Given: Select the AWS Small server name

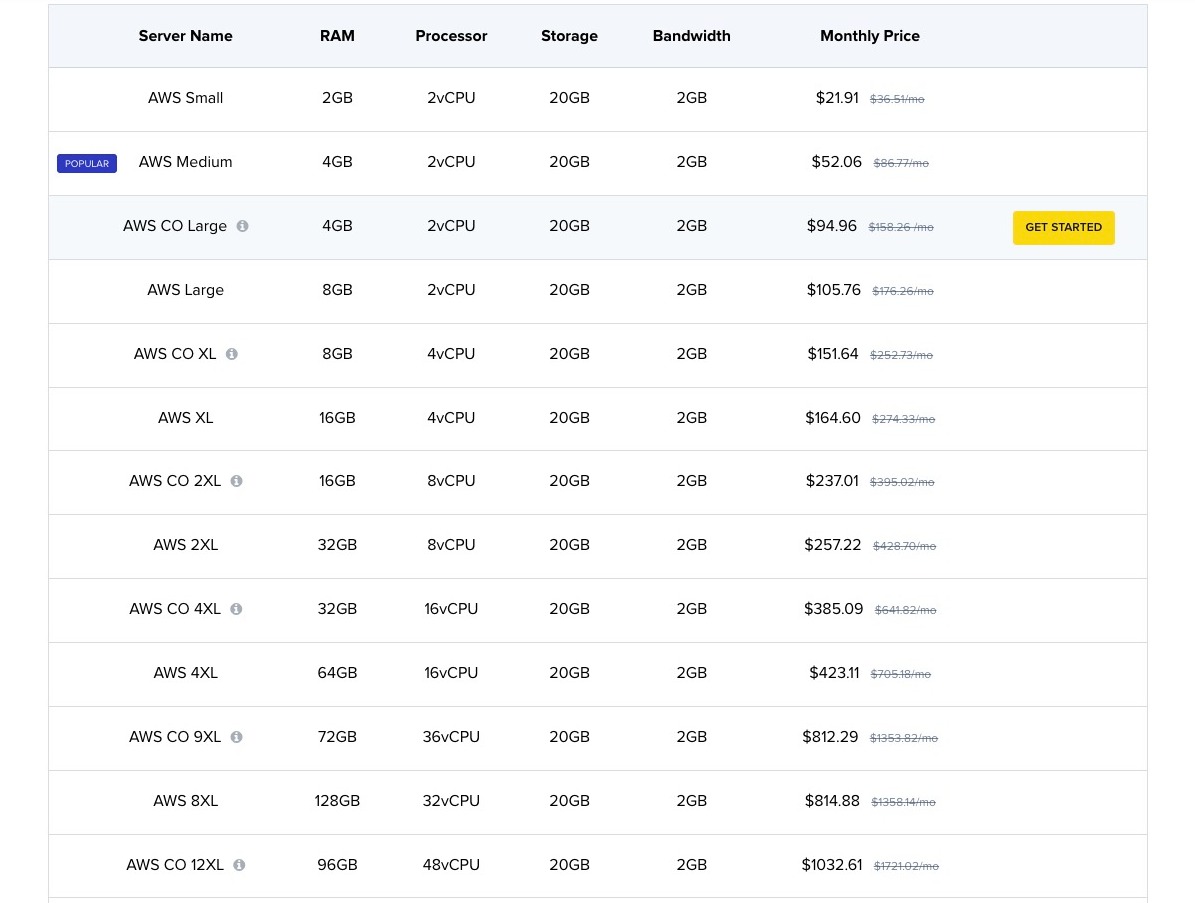Looking at the screenshot, I should click(185, 98).
